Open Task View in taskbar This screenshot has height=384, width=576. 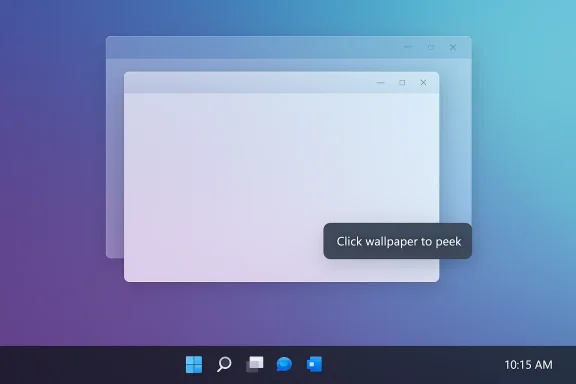coord(255,364)
